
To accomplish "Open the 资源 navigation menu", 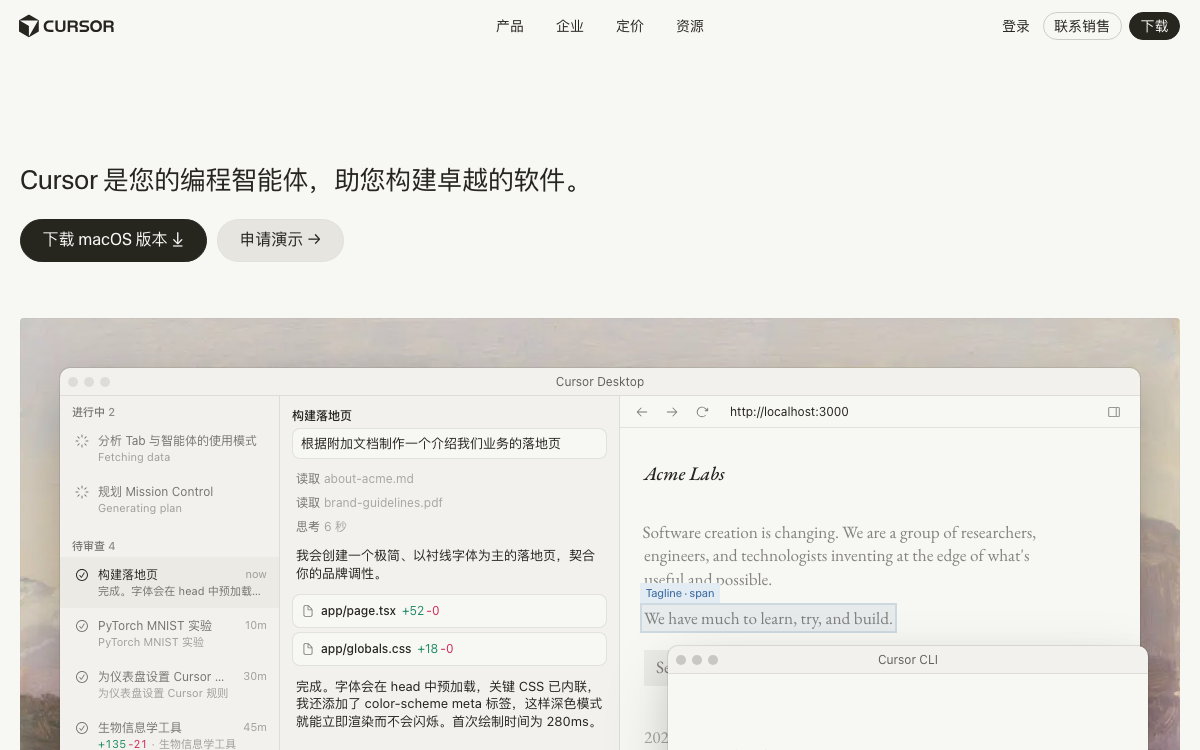I will click(690, 26).
